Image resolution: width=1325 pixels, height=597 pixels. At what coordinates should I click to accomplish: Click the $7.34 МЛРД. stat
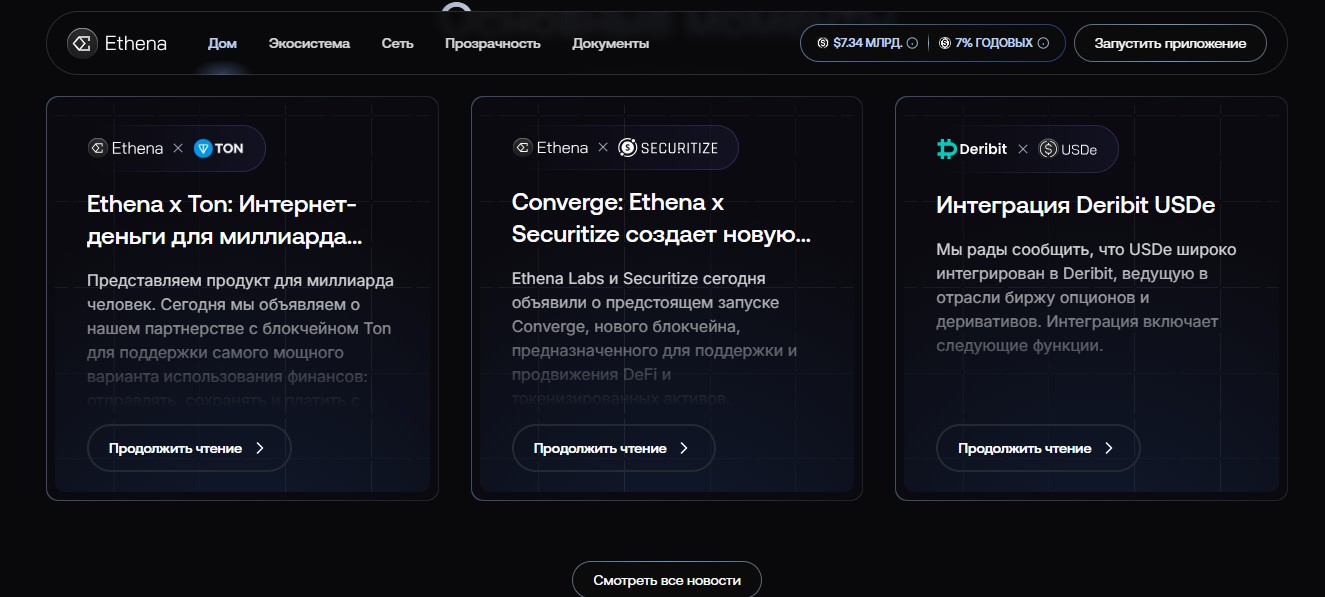point(867,43)
